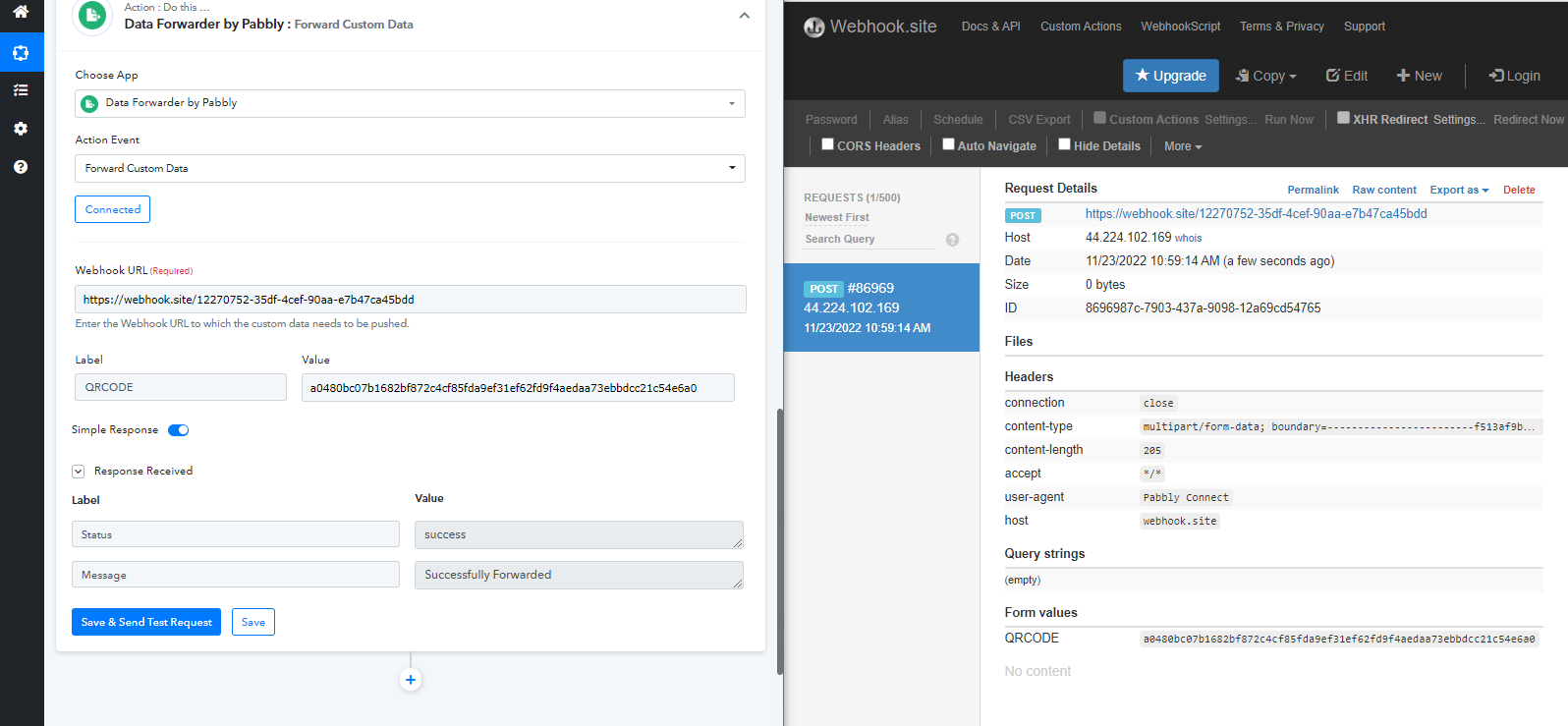1568x726 pixels.
Task: Open the task history list icon in sidebar
Action: pos(21,90)
